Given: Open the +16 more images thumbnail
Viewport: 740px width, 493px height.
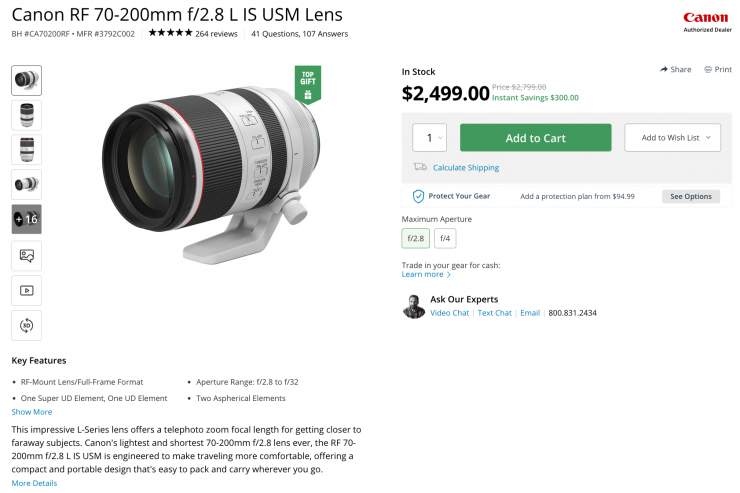Looking at the screenshot, I should pyautogui.click(x=26, y=219).
